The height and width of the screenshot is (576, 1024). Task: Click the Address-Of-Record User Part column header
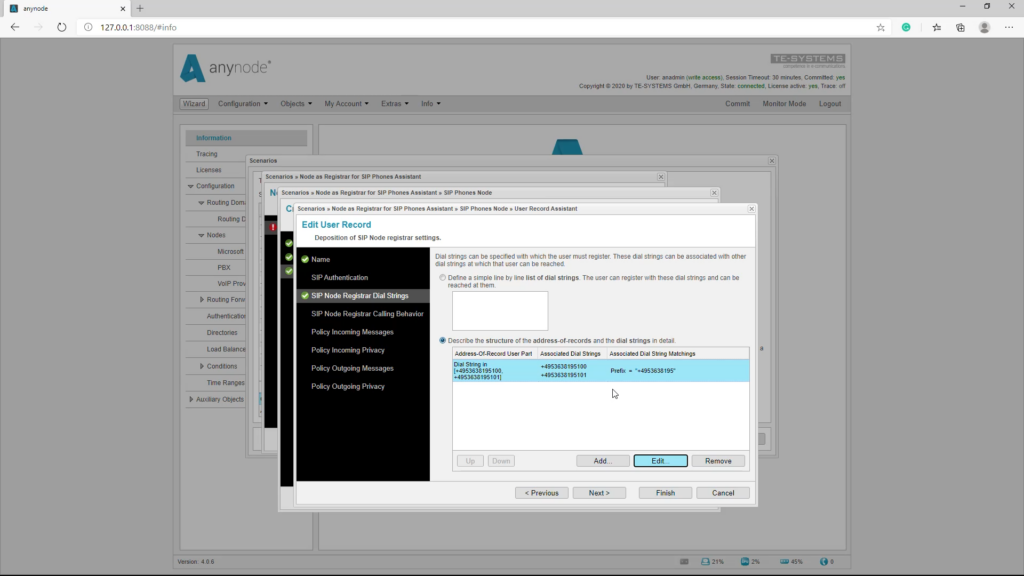coord(494,354)
